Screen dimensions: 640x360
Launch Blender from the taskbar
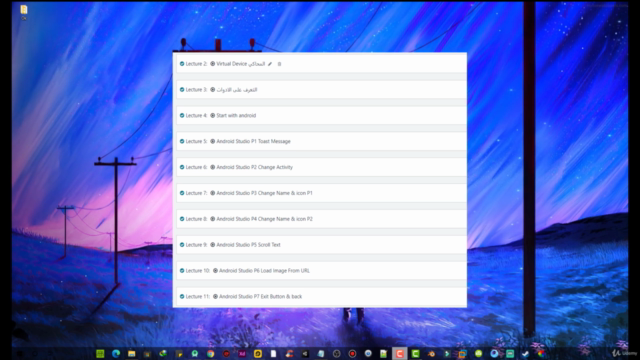431,353
